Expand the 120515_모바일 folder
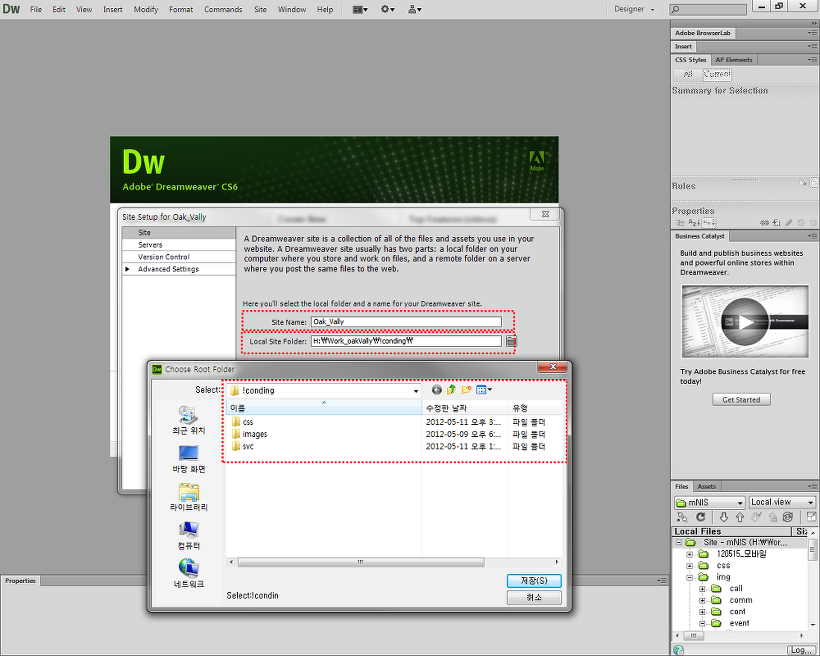The width and height of the screenshot is (820, 656). coord(690,554)
